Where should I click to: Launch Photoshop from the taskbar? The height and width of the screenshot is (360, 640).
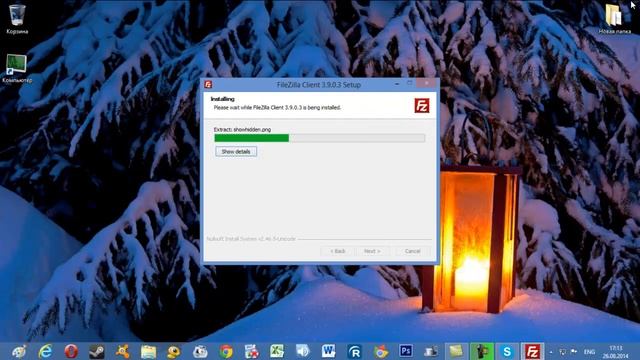[x=406, y=351]
